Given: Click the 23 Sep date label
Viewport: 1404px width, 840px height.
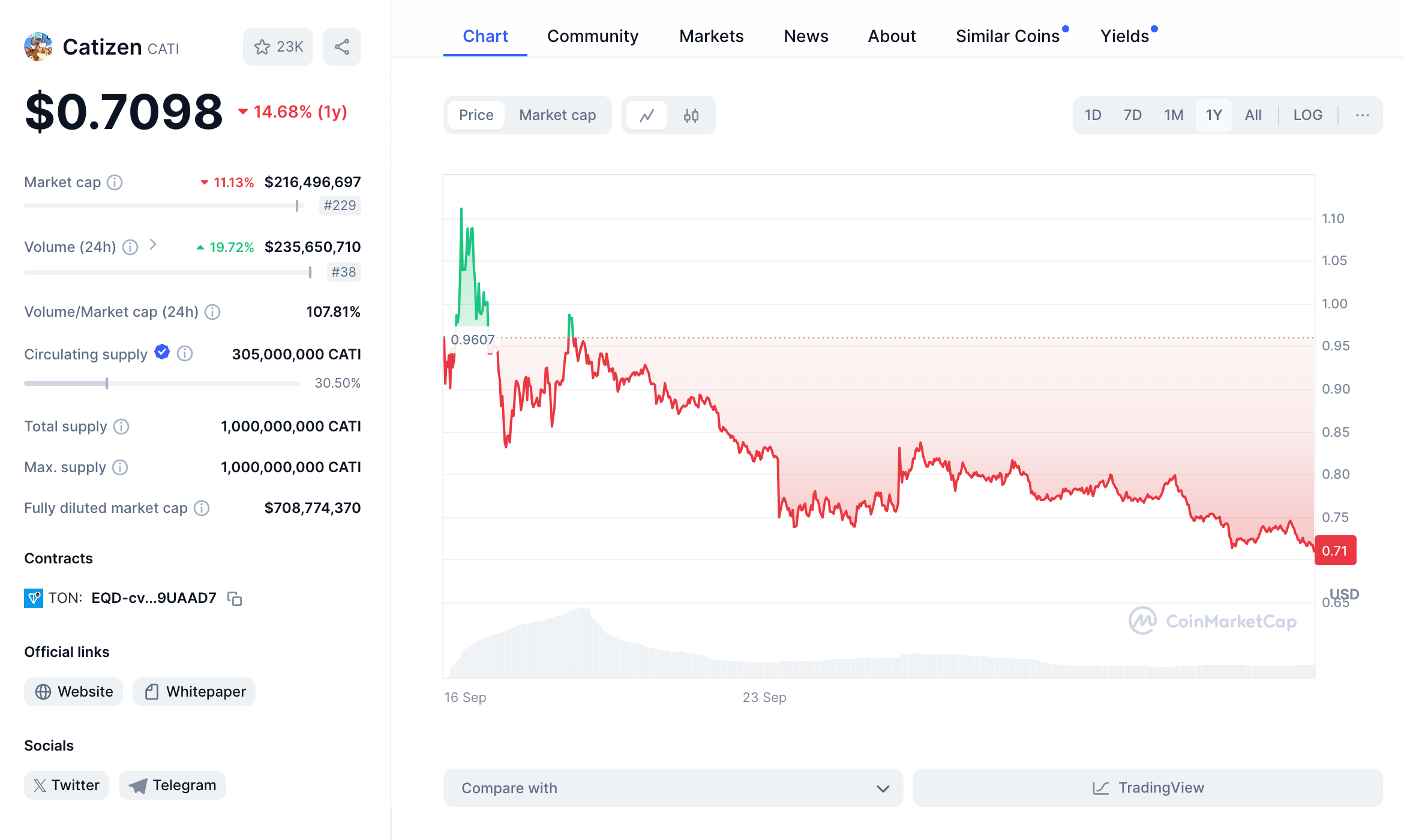Looking at the screenshot, I should click(x=764, y=697).
